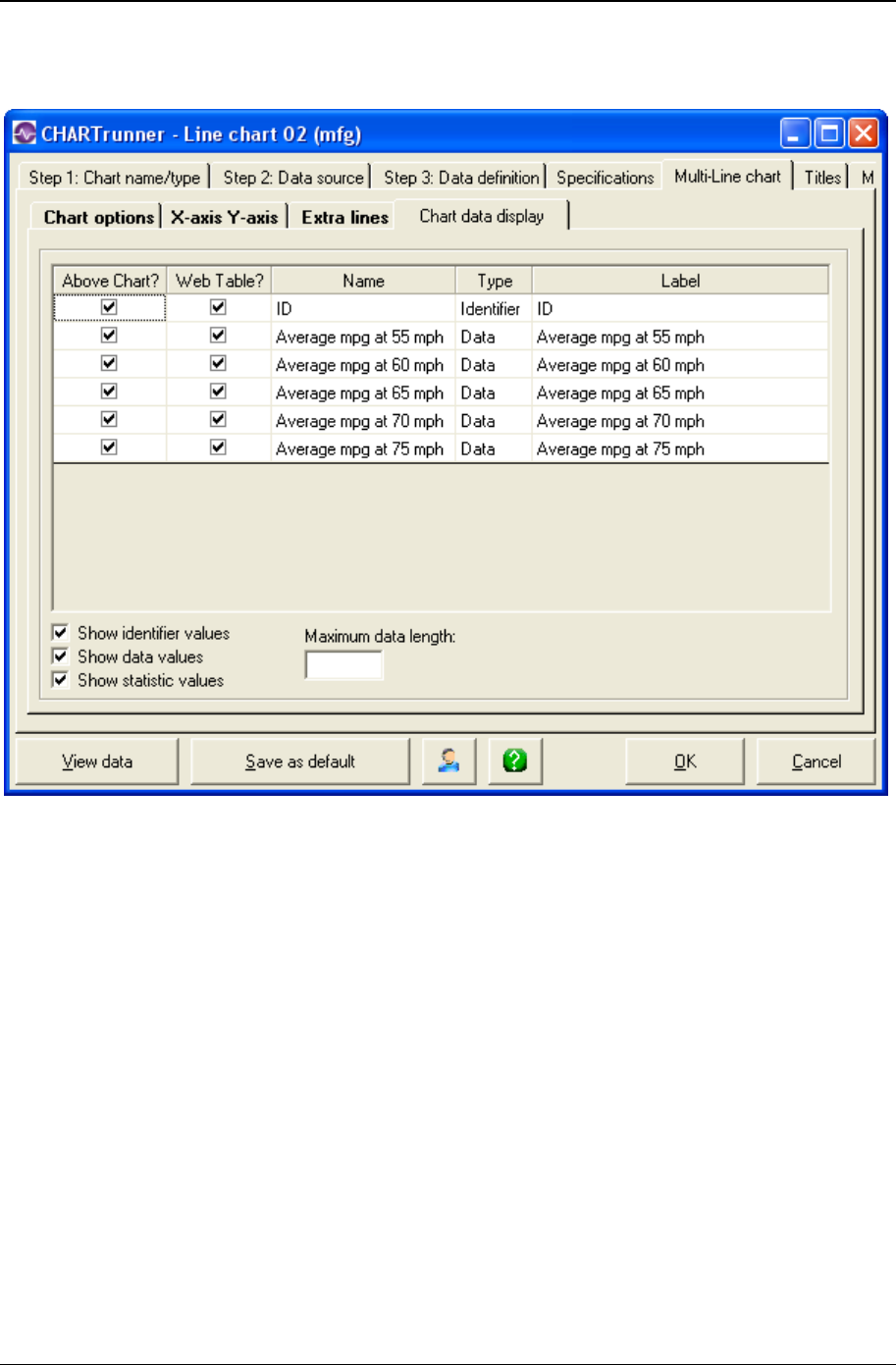Click the Above Chart? column header
The height and width of the screenshot is (1365, 896).
click(110, 281)
